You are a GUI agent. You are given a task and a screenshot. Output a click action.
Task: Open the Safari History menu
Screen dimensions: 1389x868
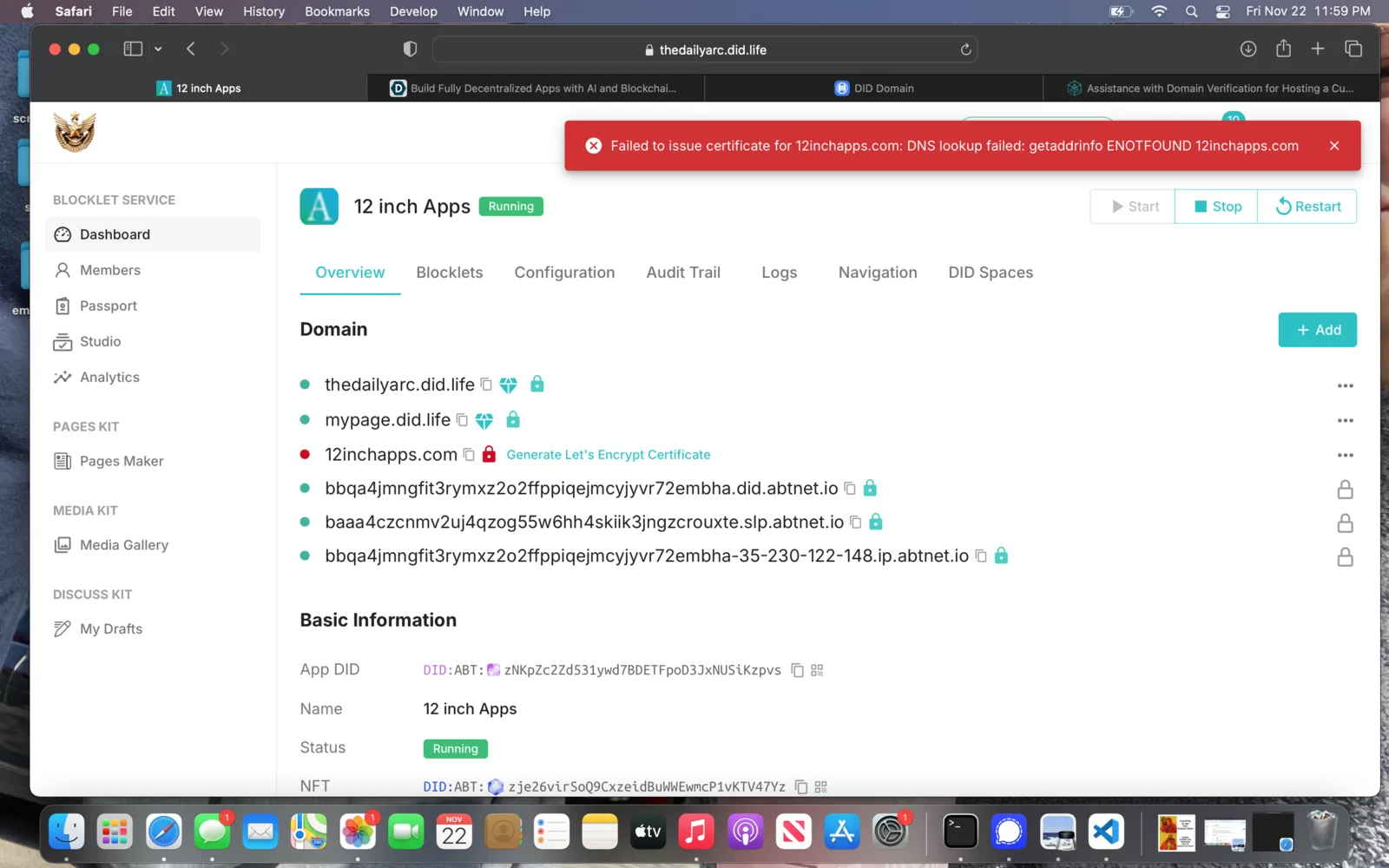pos(264,11)
